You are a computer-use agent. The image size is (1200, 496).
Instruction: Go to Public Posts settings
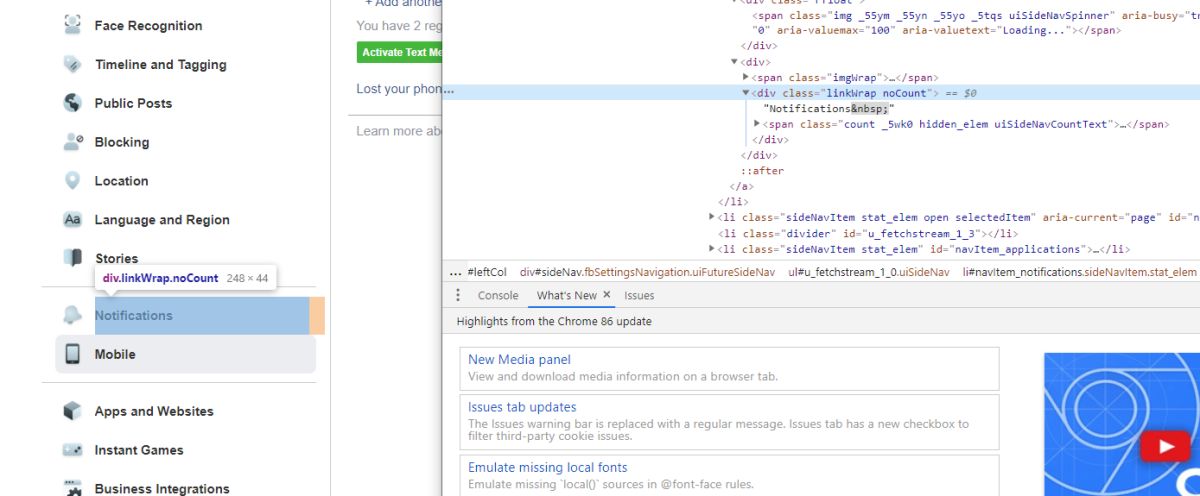[x=133, y=103]
